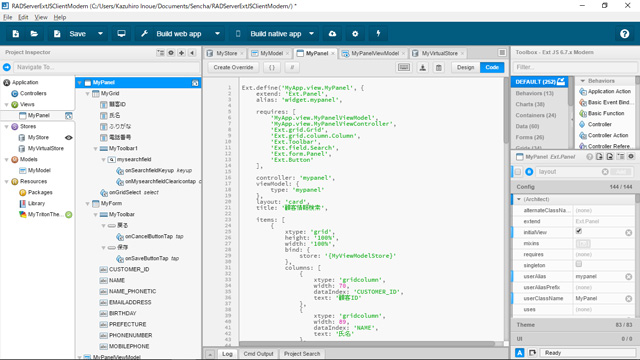Screen dimensions: 640x360
Task: Collapse the MyGrid node
Action: pos(87,94)
